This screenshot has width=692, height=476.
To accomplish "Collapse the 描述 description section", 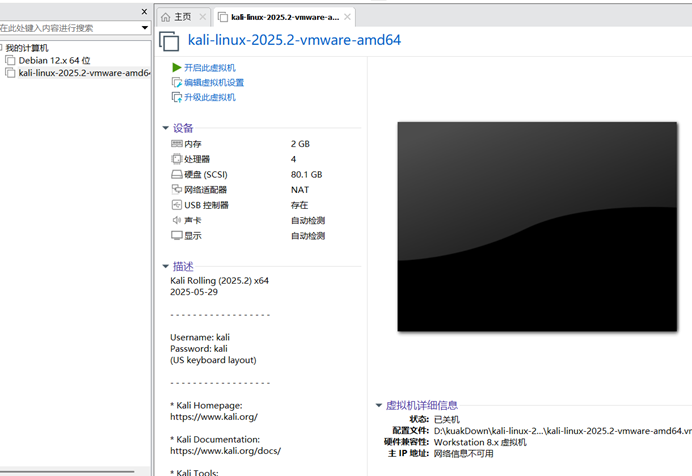I will tap(165, 266).
